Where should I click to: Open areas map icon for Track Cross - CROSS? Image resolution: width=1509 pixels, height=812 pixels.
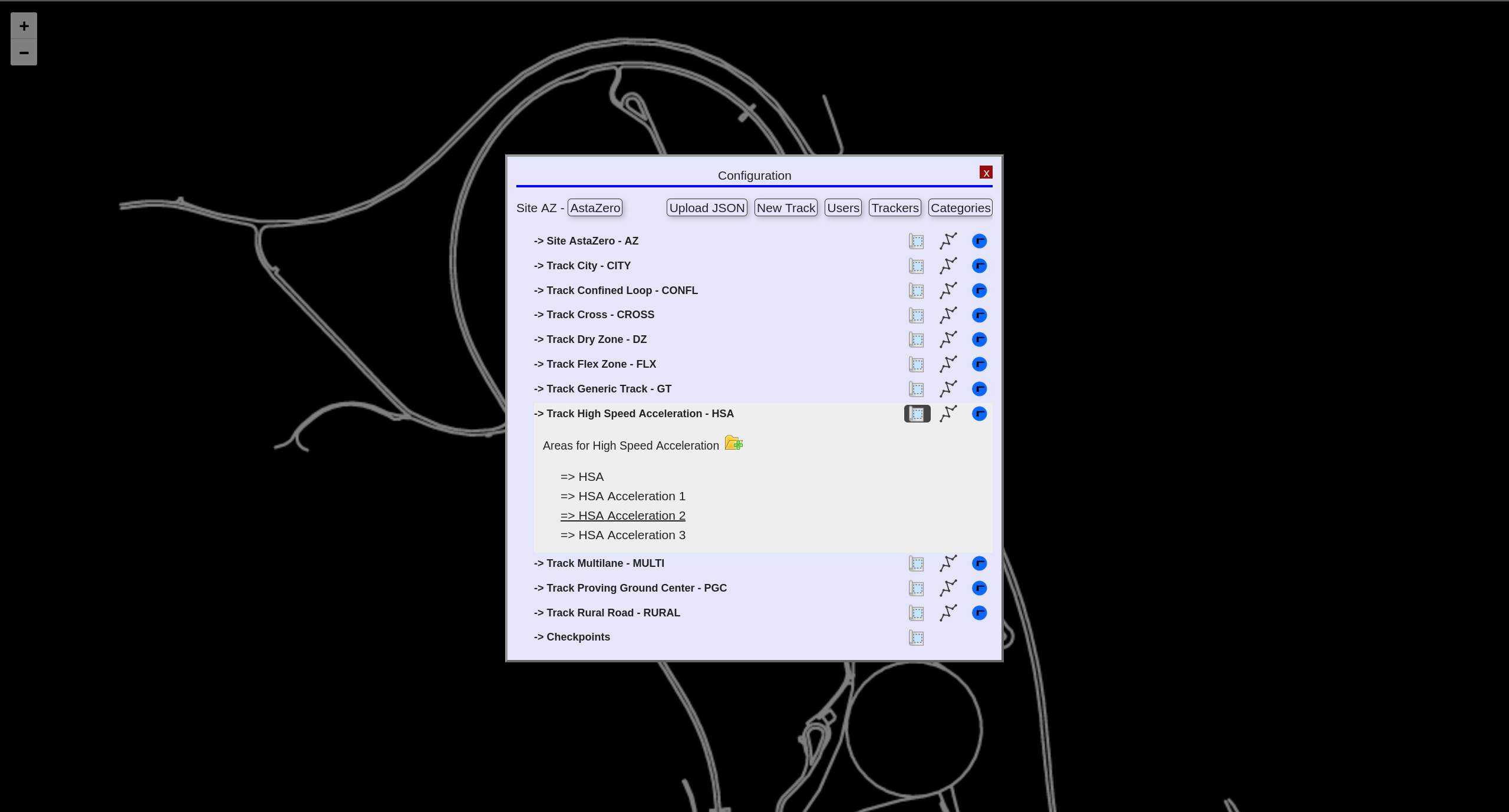[x=916, y=315]
